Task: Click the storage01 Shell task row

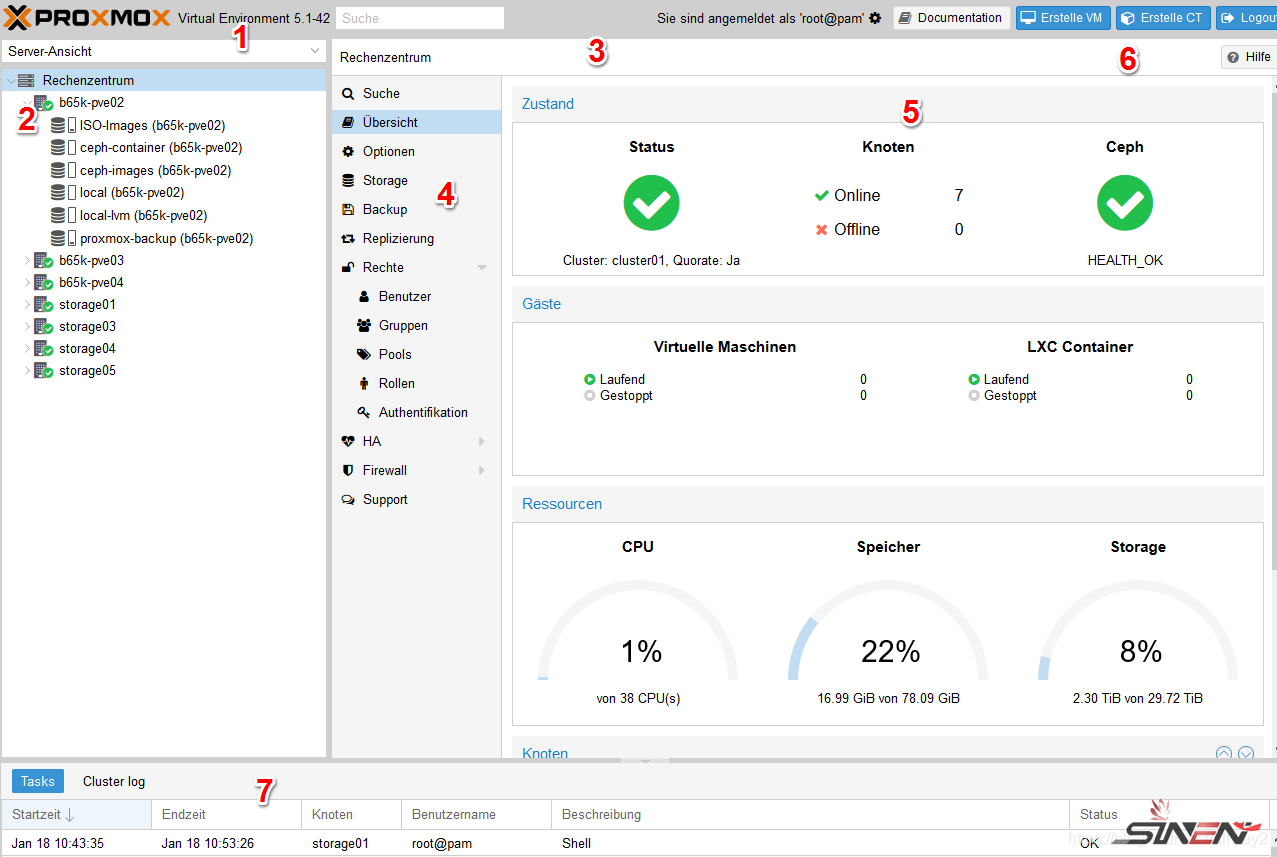Action: point(636,843)
